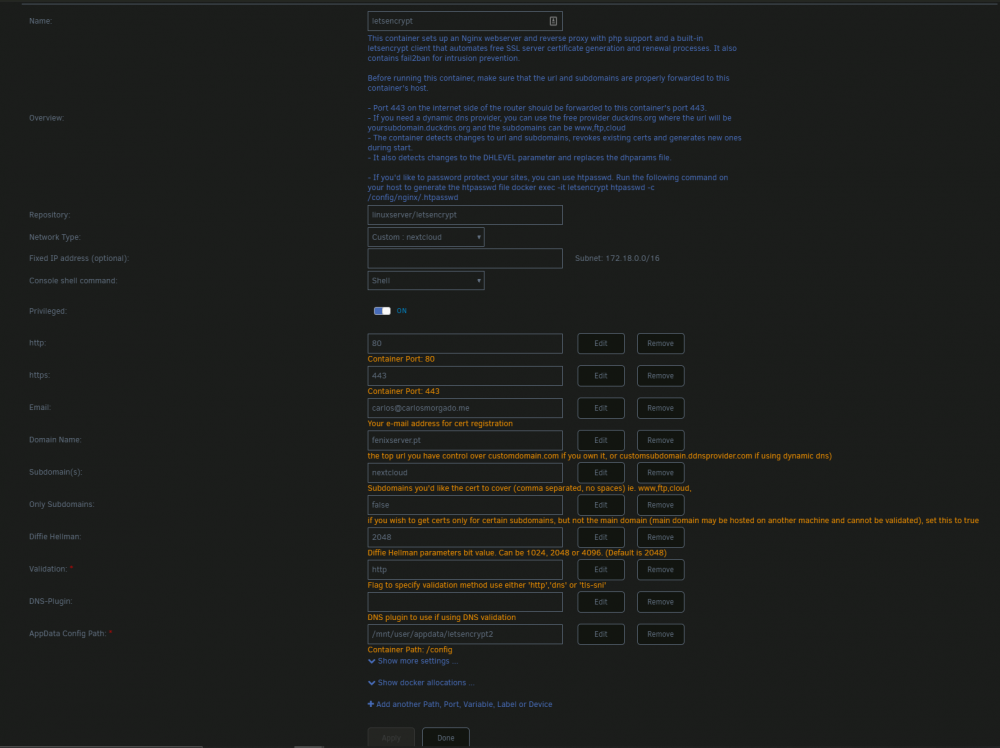The width and height of the screenshot is (1000, 748).
Task: Click the Repository input field
Action: click(465, 215)
